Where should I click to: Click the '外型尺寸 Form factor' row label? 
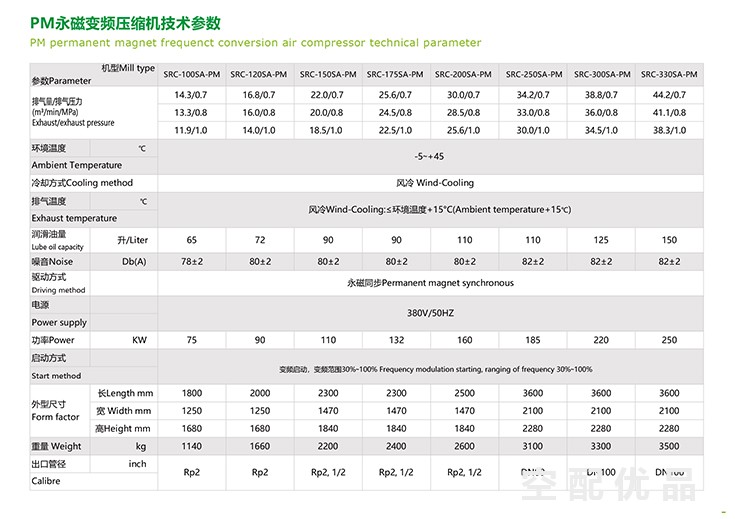point(55,411)
